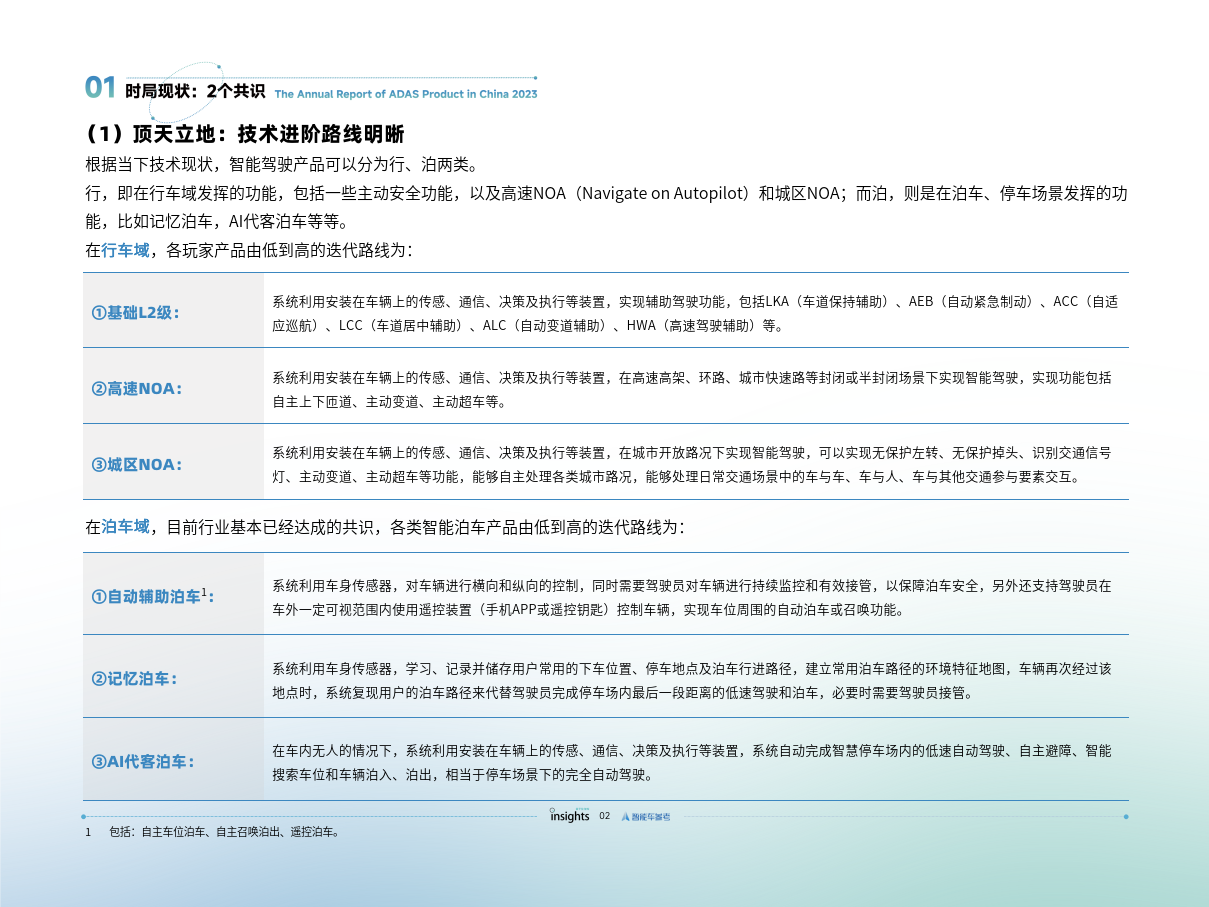Click the heading (1) 顶天立地：技术进阶路线明晰
The height and width of the screenshot is (907, 1209).
(245, 135)
